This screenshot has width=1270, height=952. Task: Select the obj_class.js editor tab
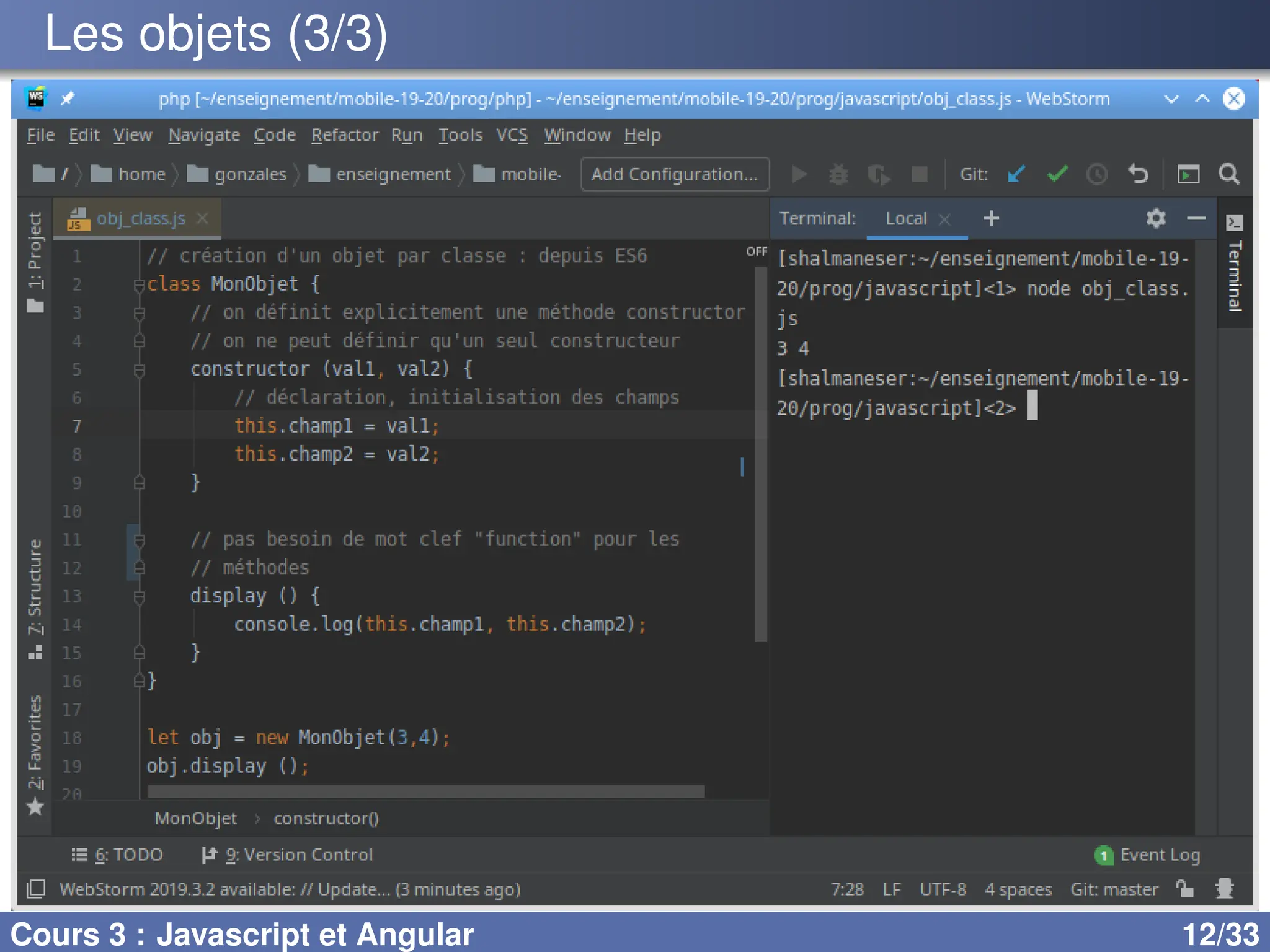pos(138,219)
